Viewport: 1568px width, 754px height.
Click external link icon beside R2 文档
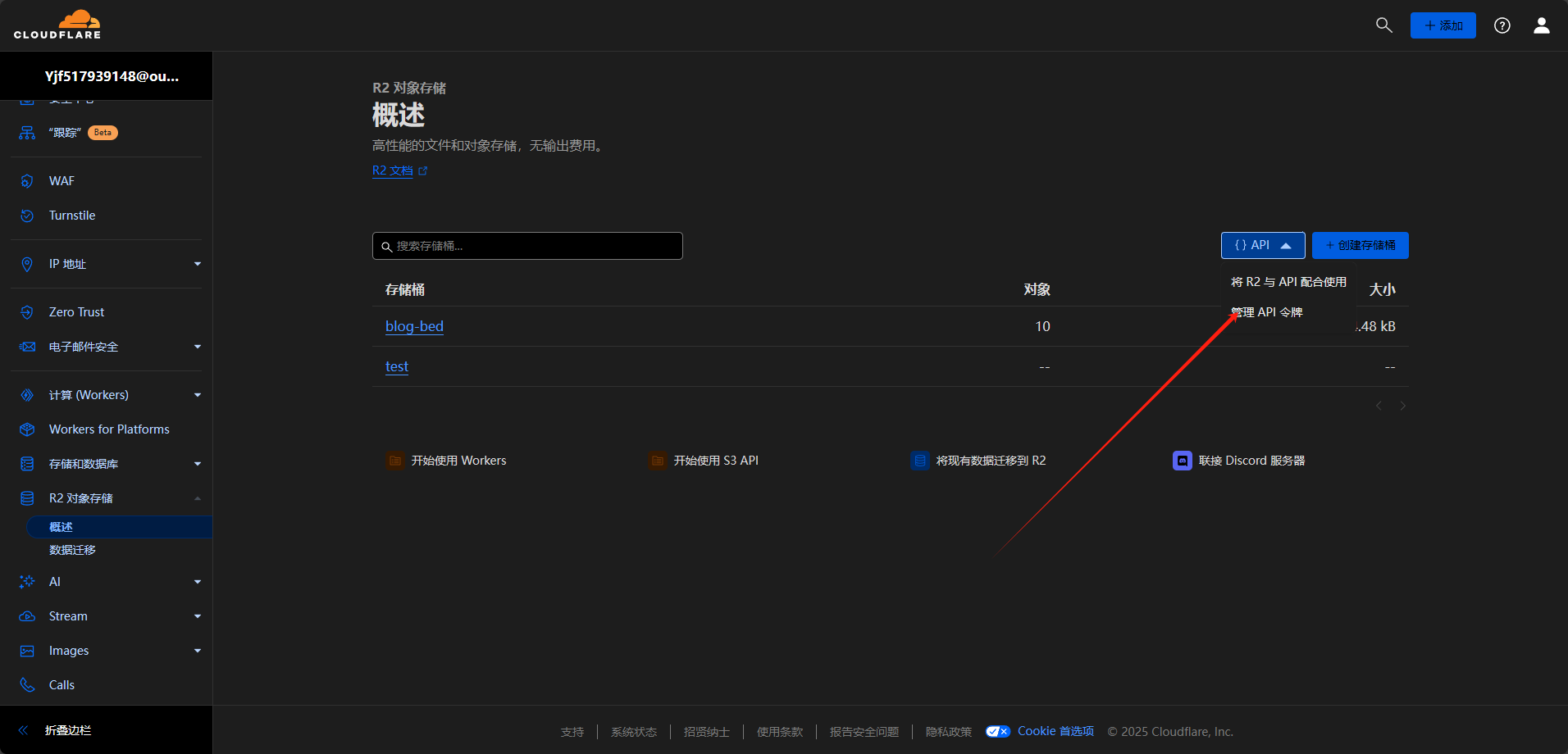(423, 171)
